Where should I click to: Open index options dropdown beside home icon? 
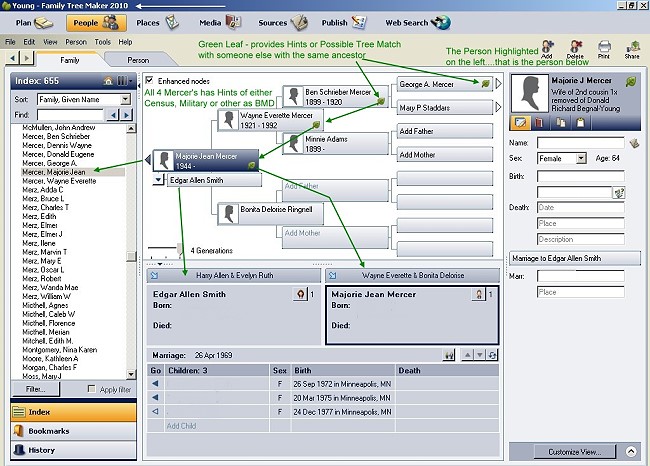click(124, 81)
